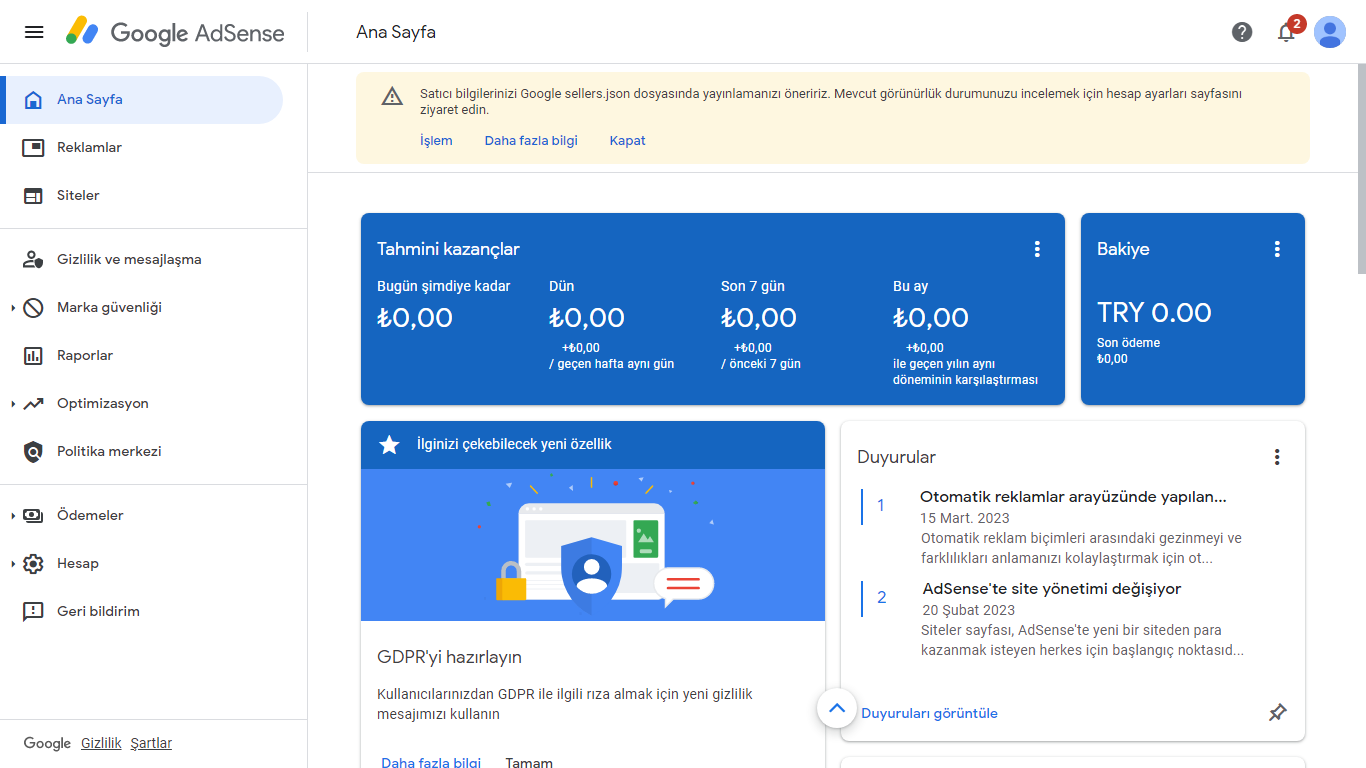Click the Optimizasyon trend icon
The image size is (1366, 768).
coord(34,404)
